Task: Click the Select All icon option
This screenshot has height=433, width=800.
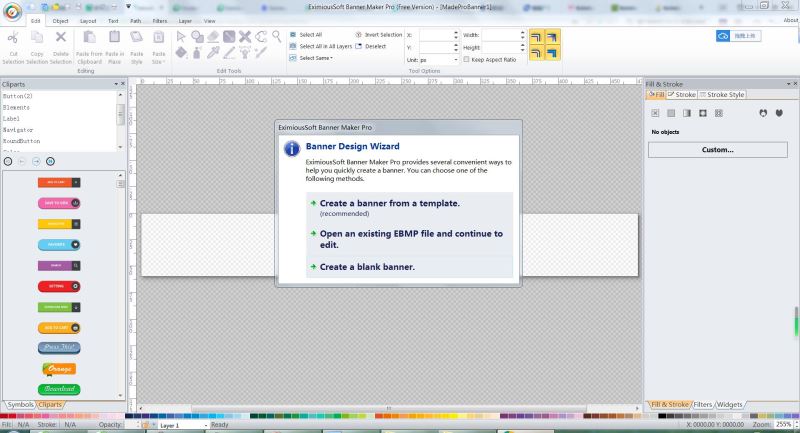Action: pyautogui.click(x=306, y=35)
